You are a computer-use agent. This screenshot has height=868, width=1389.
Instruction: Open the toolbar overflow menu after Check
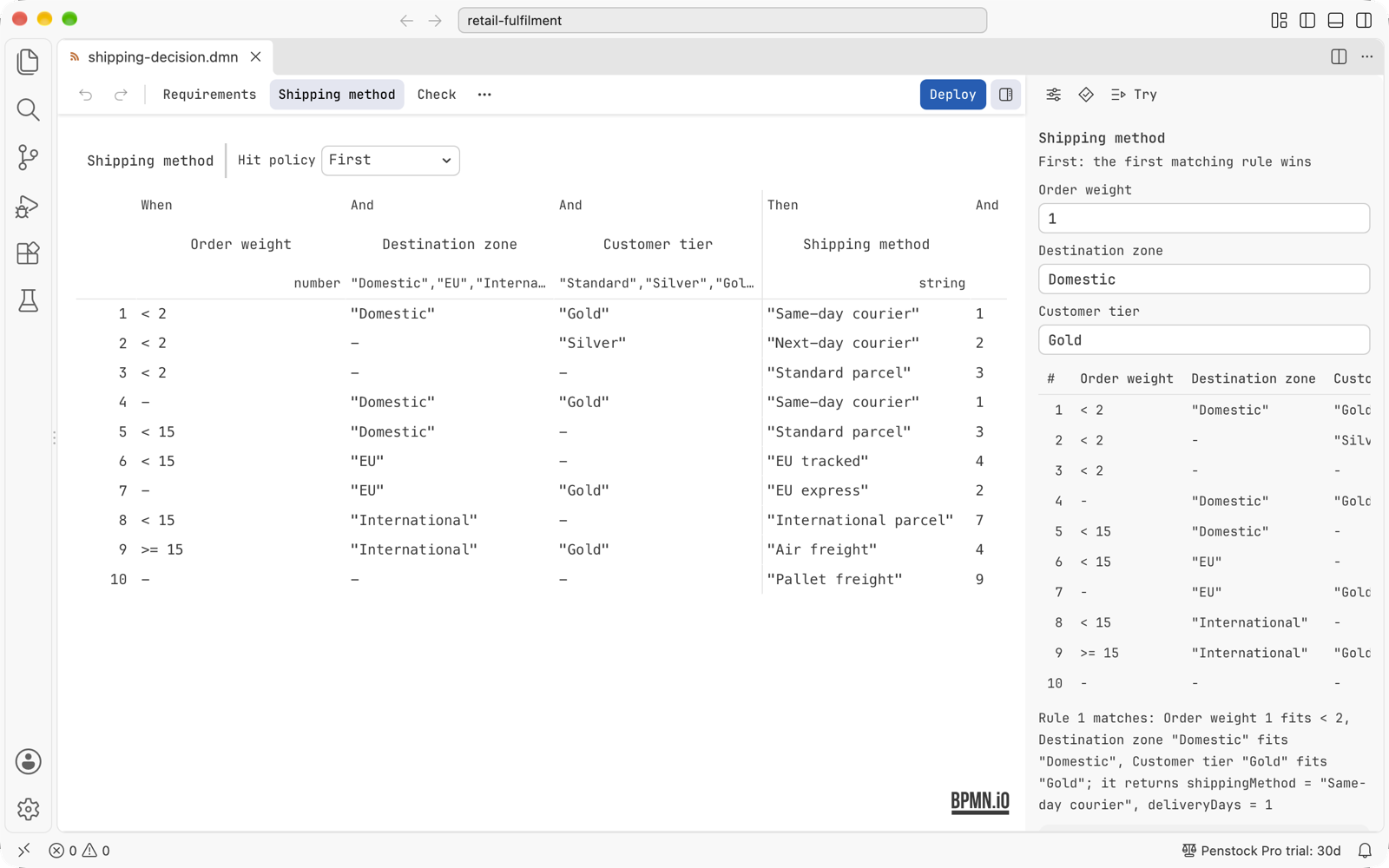pyautogui.click(x=484, y=95)
